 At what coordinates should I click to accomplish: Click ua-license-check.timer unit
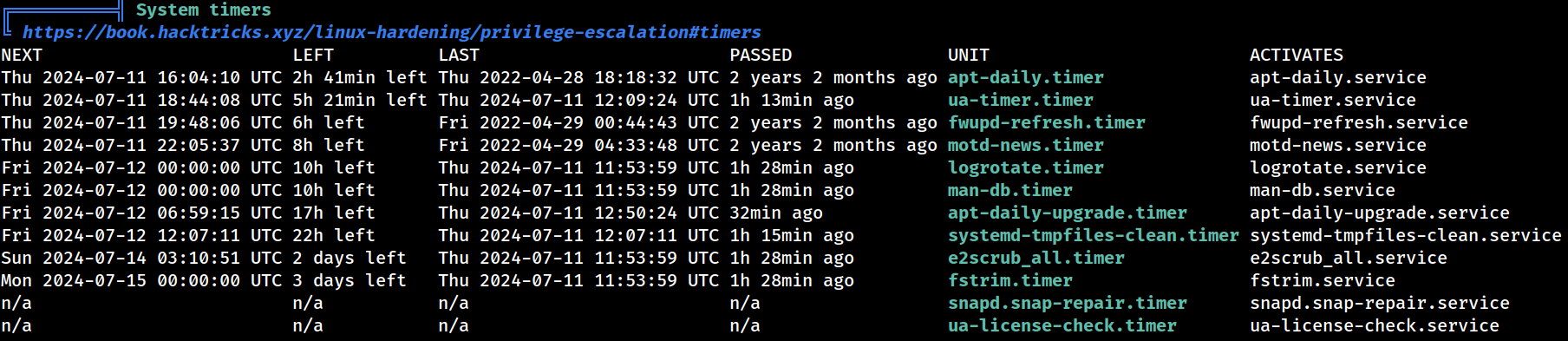coord(1062,325)
